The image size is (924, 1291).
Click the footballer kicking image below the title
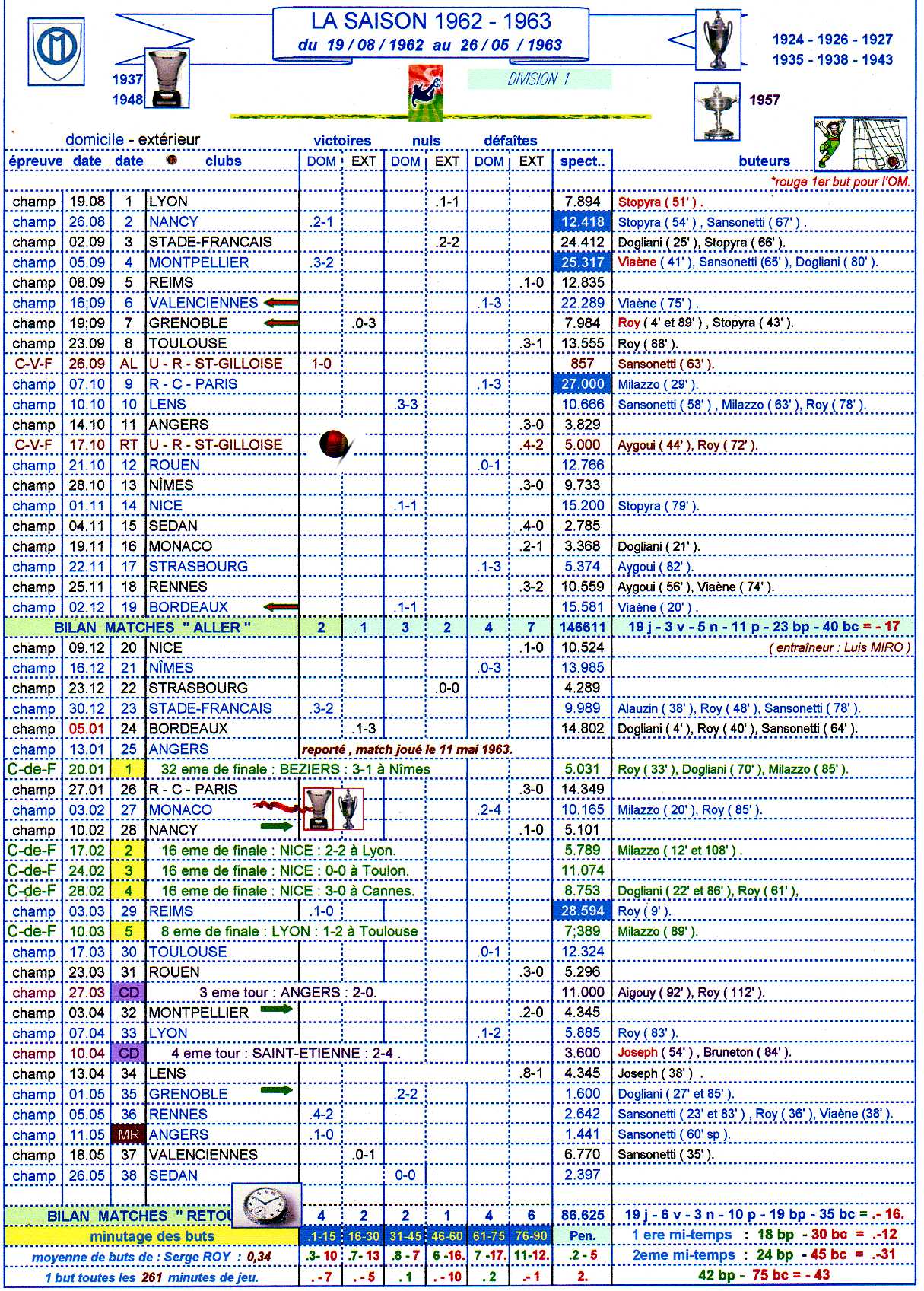coord(426,93)
